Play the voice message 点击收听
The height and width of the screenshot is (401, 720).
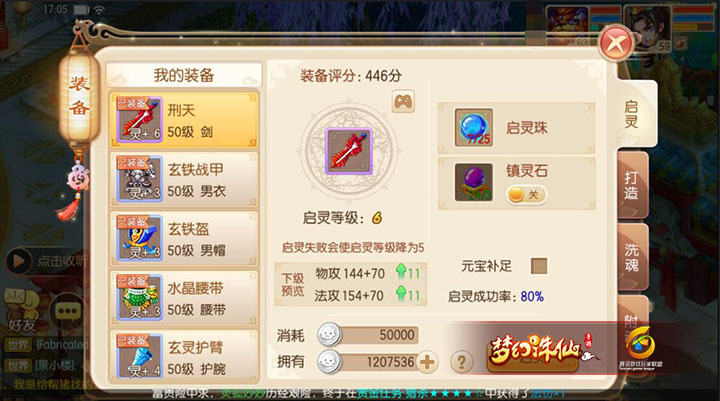click(46, 260)
